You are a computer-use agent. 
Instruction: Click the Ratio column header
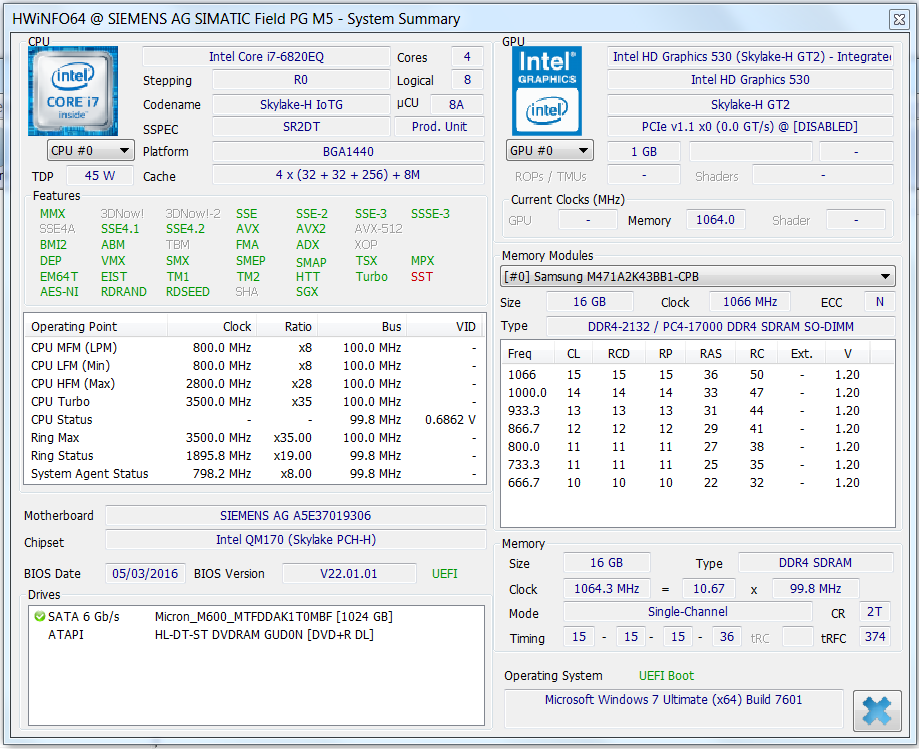click(x=287, y=326)
